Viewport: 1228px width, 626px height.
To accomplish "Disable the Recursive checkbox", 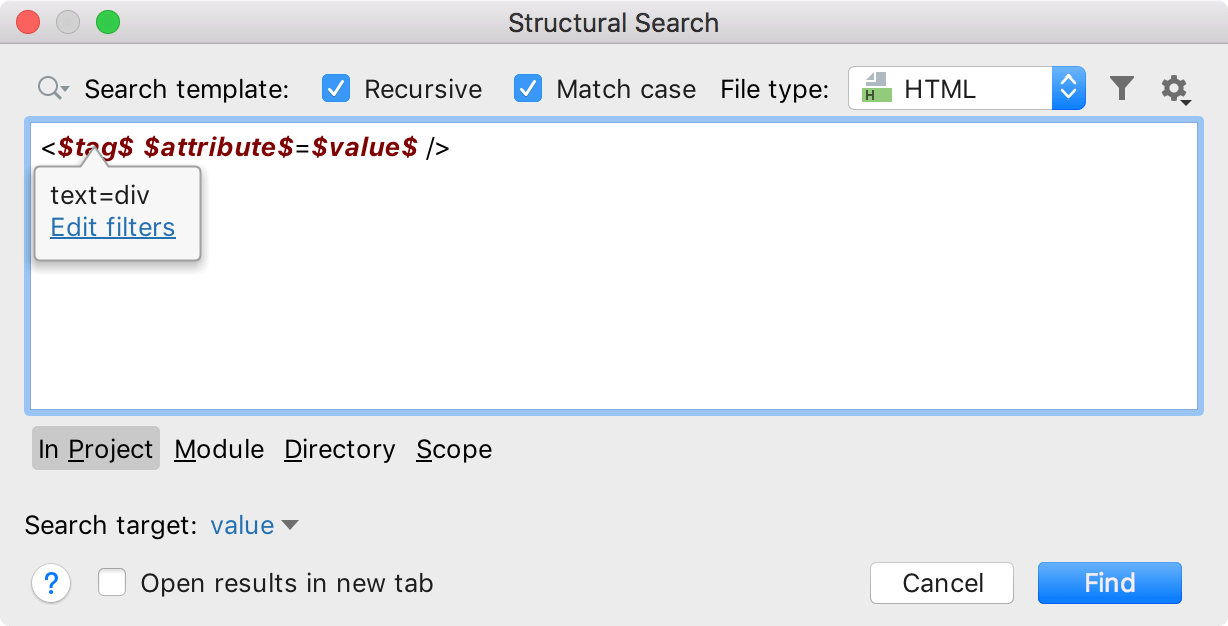I will [x=335, y=88].
